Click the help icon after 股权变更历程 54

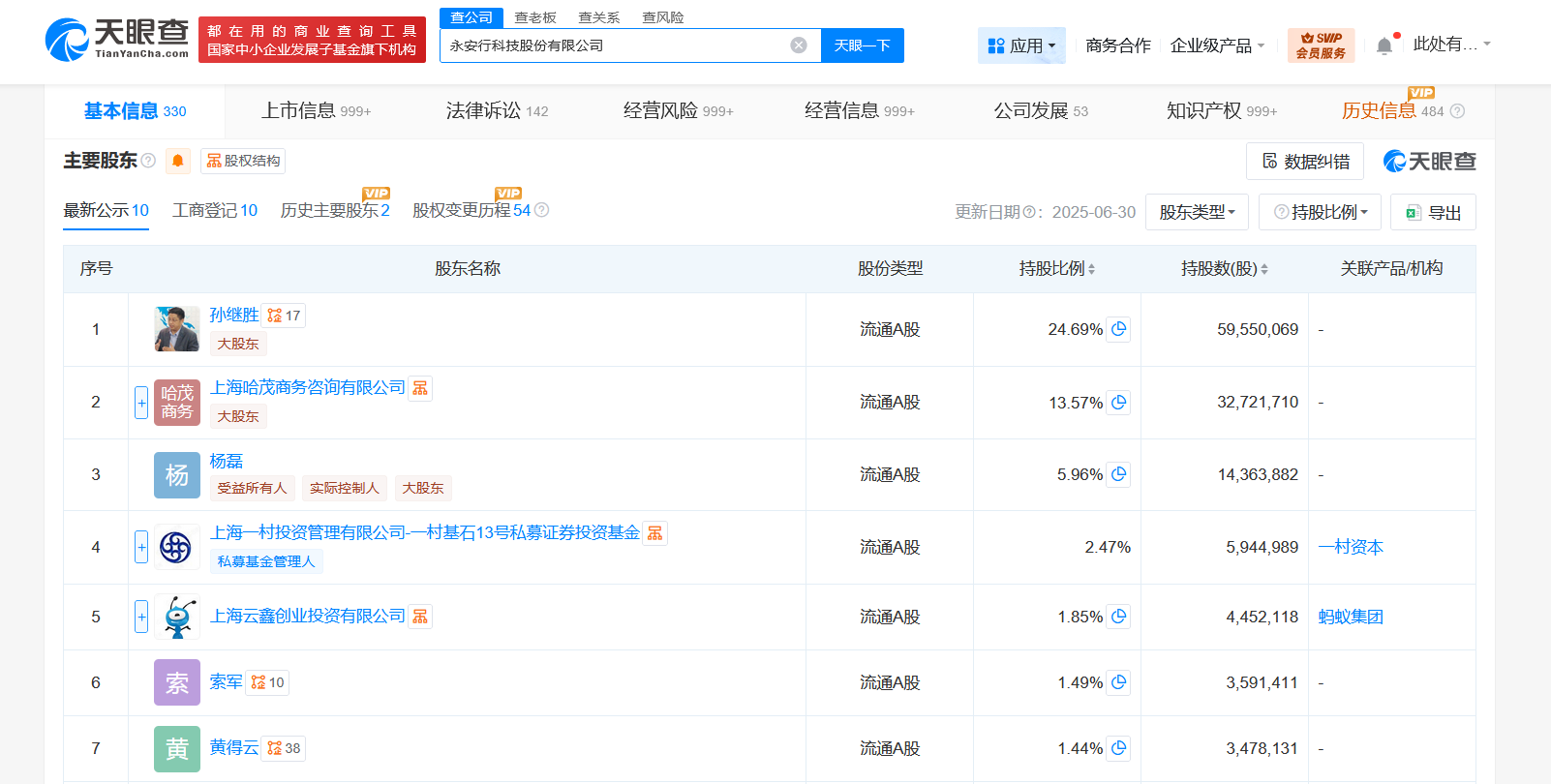point(542,210)
